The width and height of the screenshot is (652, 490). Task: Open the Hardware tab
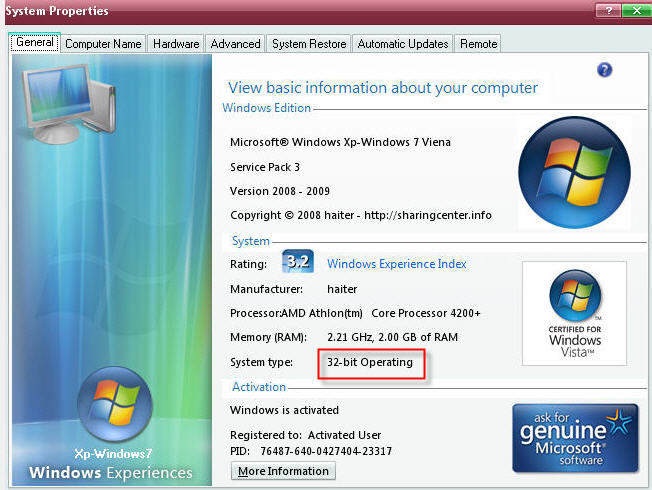(x=176, y=44)
